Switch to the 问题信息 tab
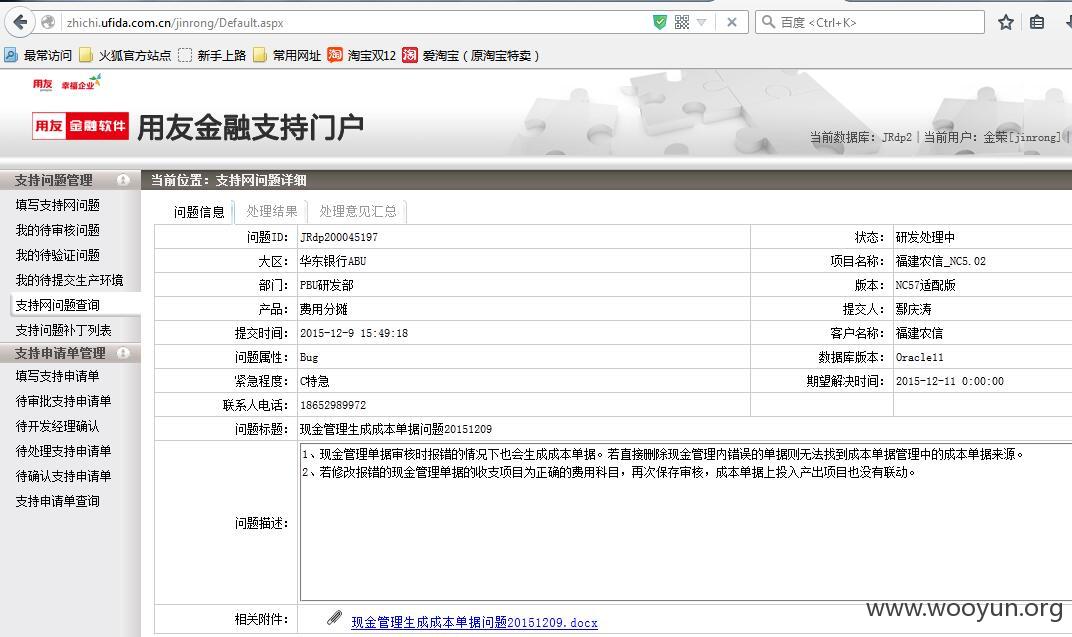 [199, 212]
